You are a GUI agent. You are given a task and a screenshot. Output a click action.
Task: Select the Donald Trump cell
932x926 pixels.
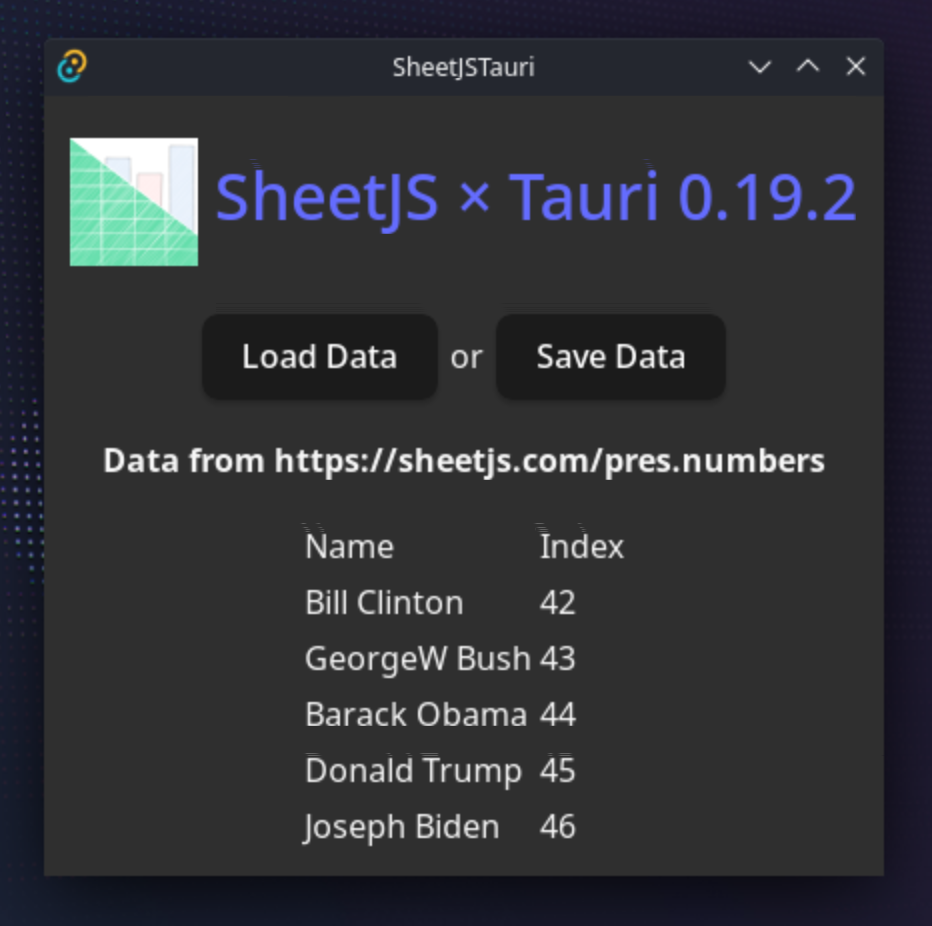[413, 771]
